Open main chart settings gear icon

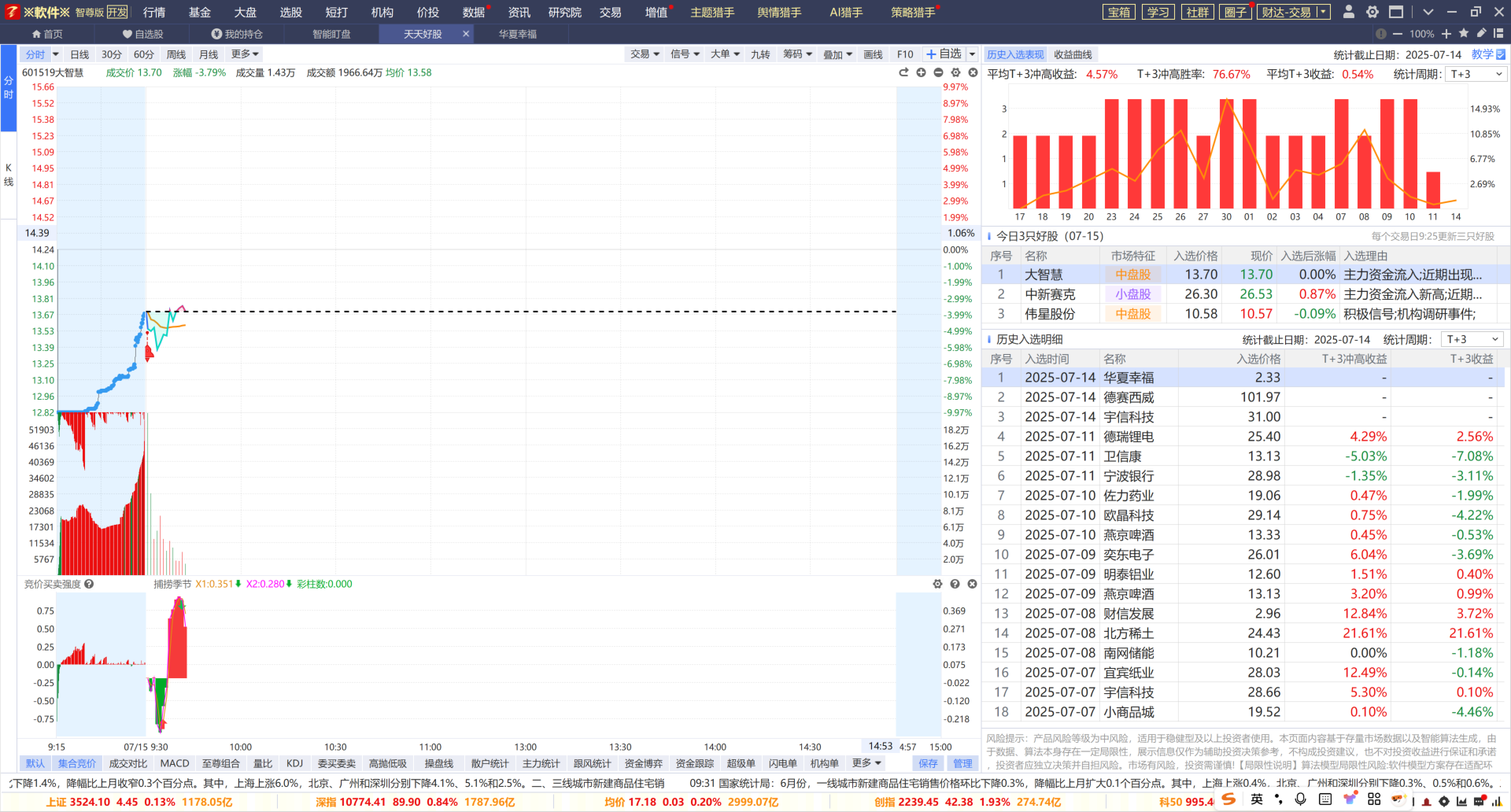point(955,72)
